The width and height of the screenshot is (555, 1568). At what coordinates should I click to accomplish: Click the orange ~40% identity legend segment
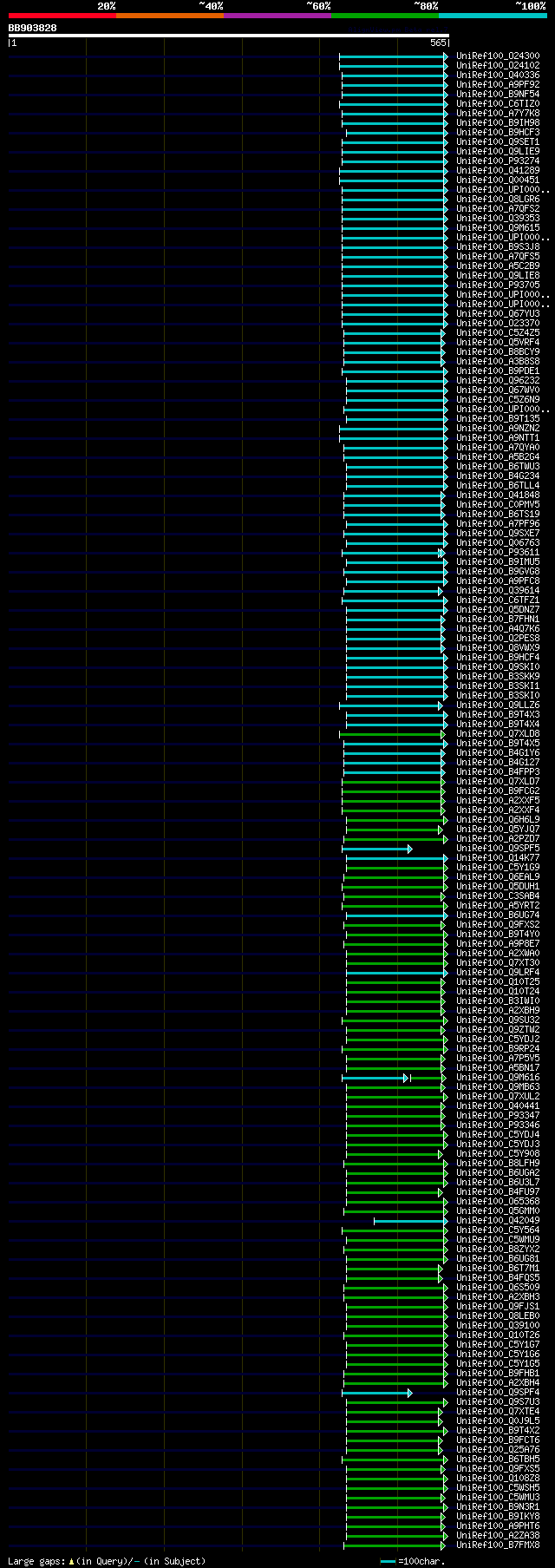tap(169, 16)
